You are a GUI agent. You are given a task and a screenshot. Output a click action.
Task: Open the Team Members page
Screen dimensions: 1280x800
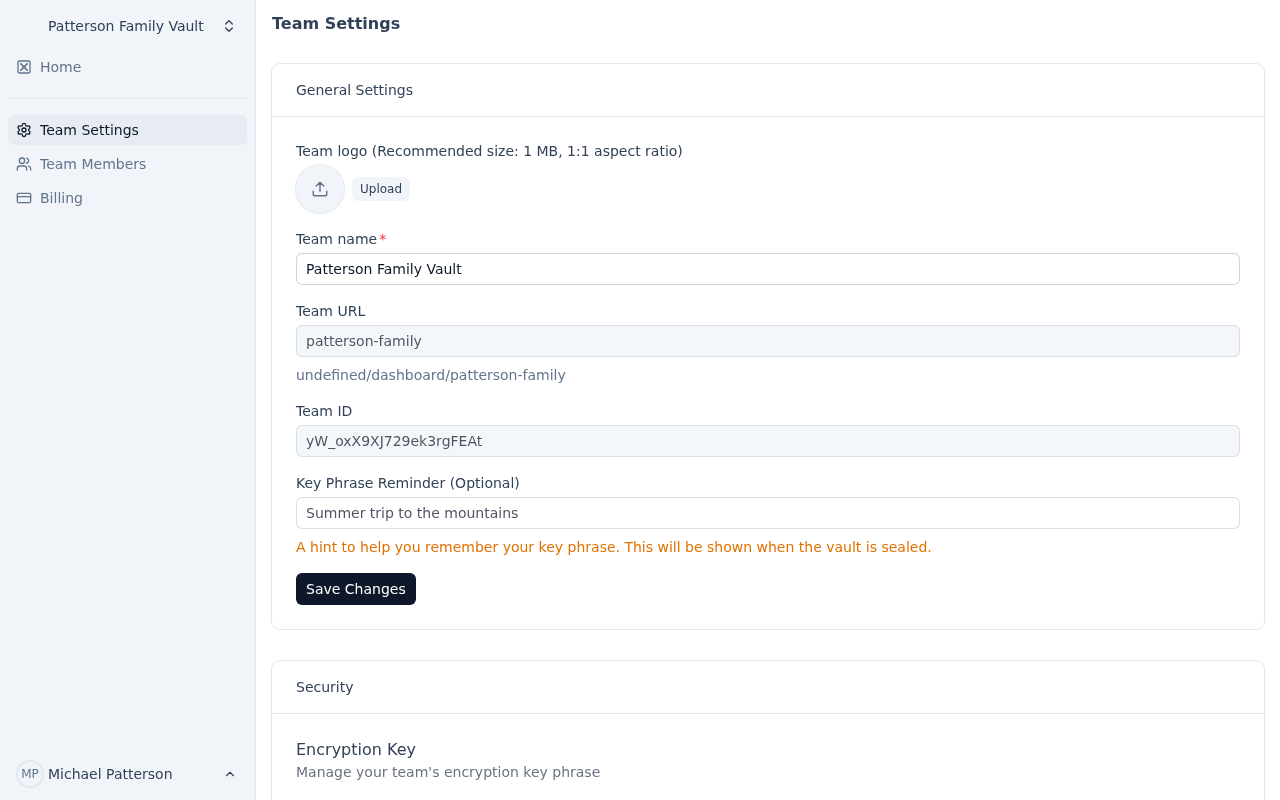[93, 164]
